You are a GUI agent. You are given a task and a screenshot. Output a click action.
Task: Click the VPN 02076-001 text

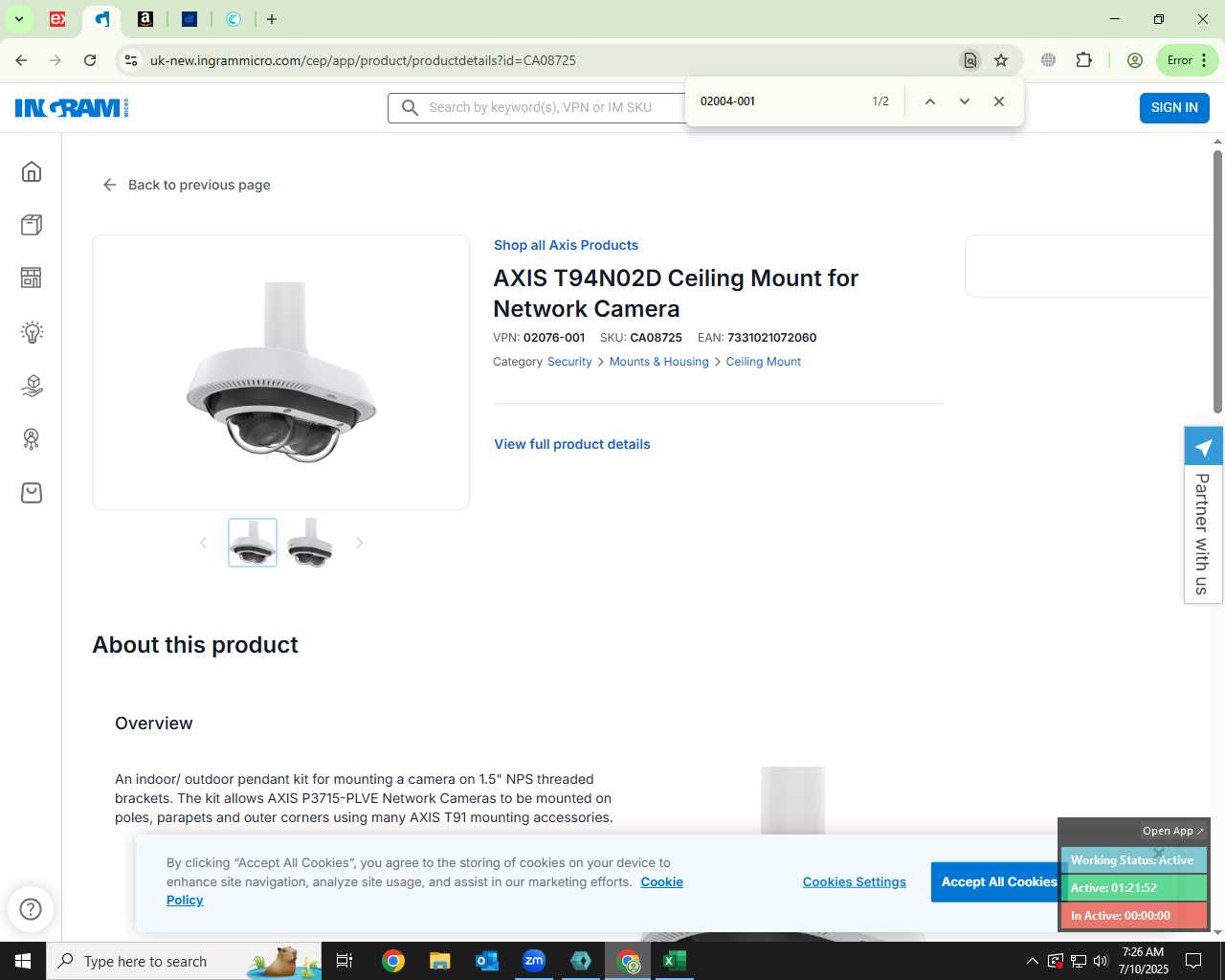539,338
